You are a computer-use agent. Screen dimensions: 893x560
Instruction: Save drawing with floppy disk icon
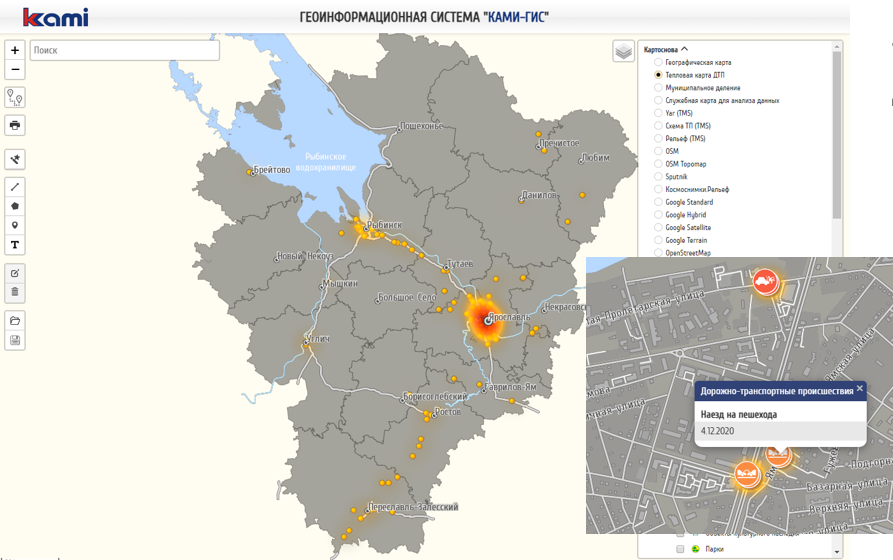coord(15,340)
